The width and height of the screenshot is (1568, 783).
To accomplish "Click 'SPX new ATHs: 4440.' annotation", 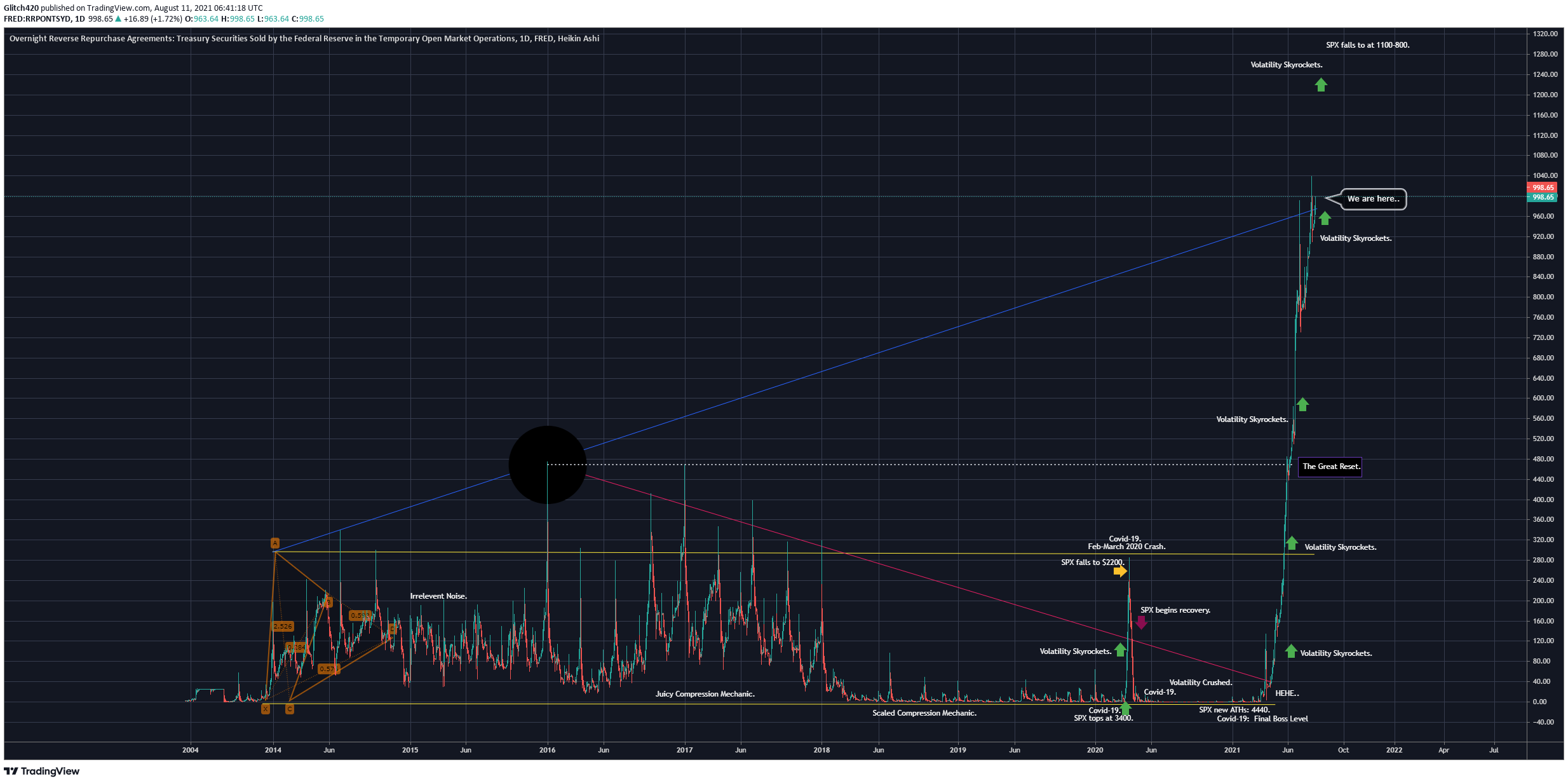I will point(1234,710).
